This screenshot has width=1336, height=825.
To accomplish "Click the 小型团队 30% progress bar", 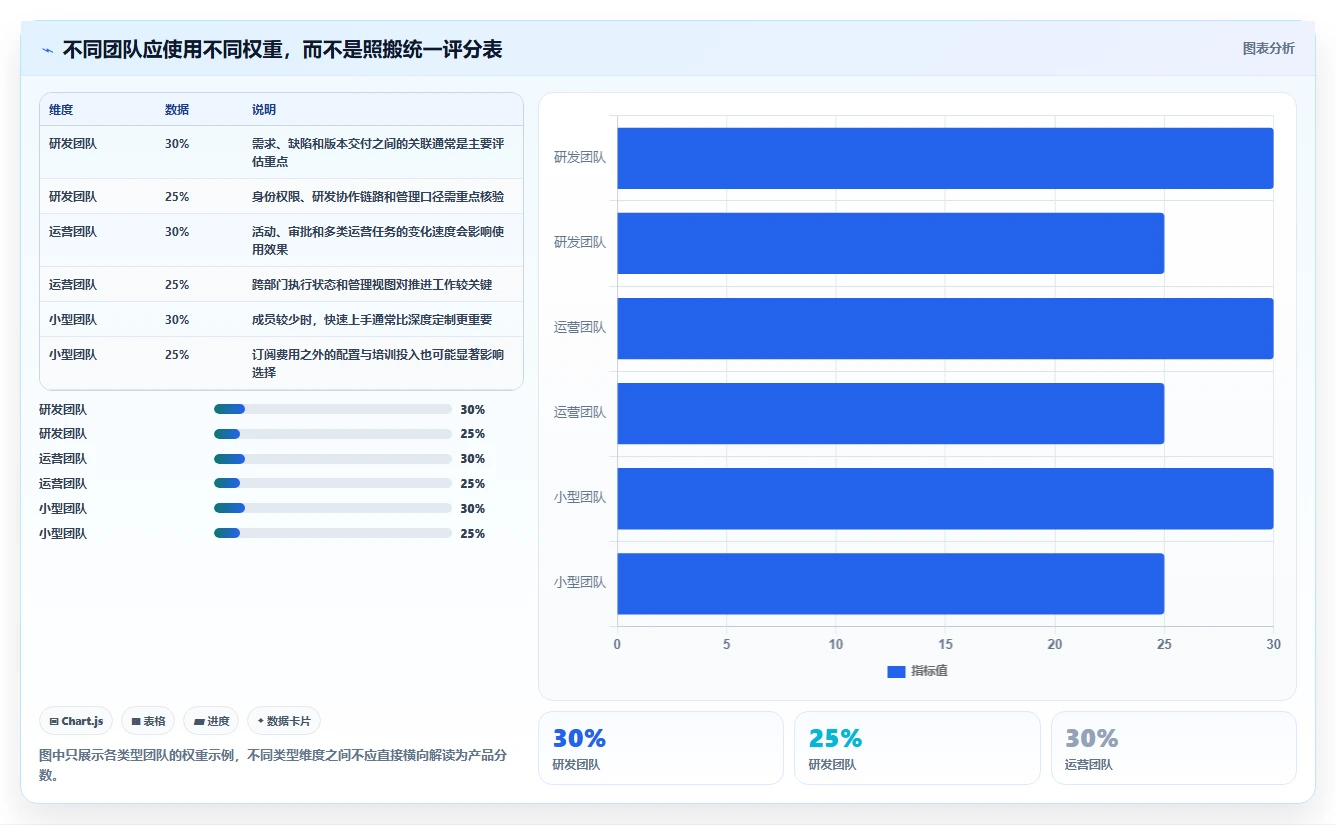I will click(x=333, y=508).
